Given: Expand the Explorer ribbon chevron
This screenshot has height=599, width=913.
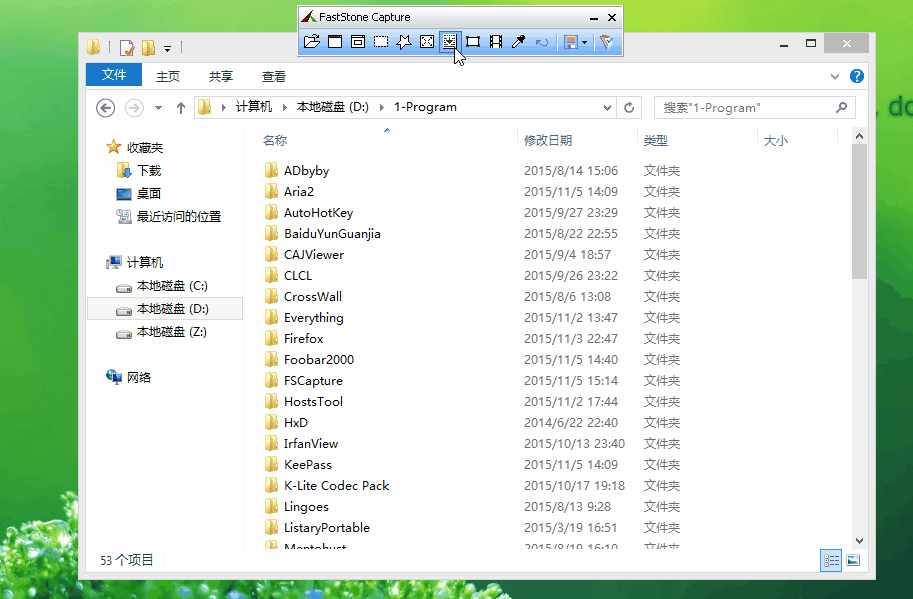Looking at the screenshot, I should tap(835, 76).
